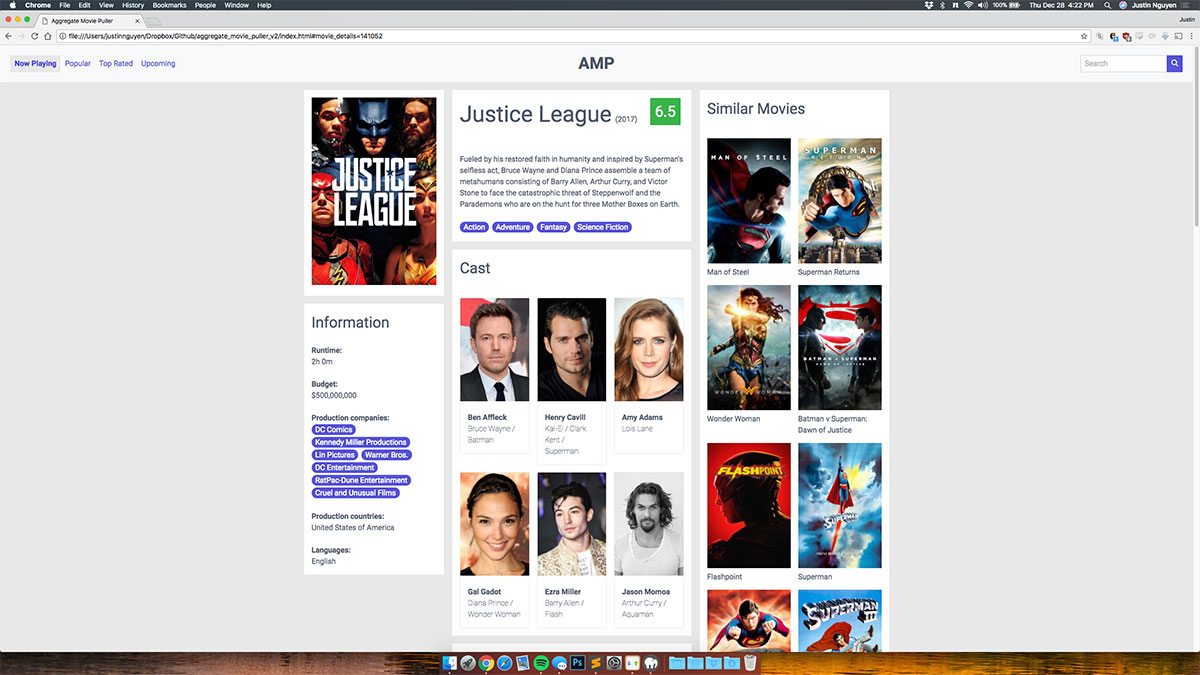Click the DC Comics production company tag

334,430
